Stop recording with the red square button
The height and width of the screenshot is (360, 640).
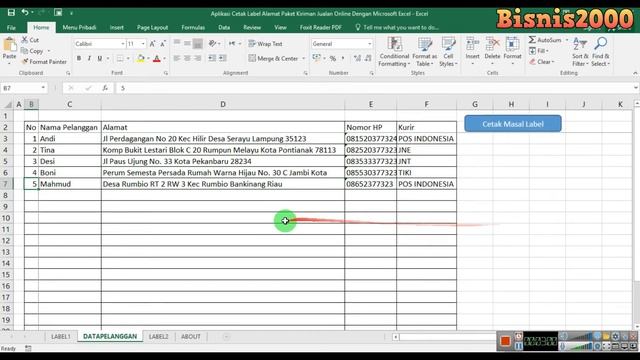point(505,340)
